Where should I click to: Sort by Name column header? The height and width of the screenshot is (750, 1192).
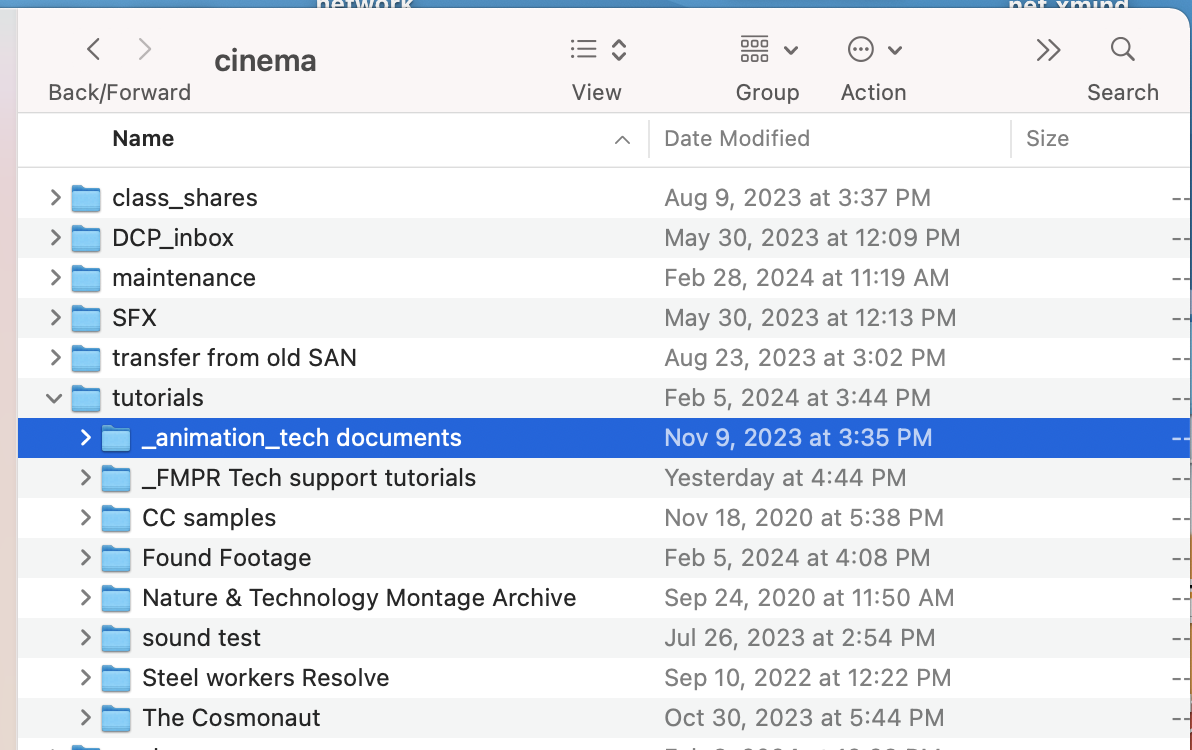[x=143, y=139]
